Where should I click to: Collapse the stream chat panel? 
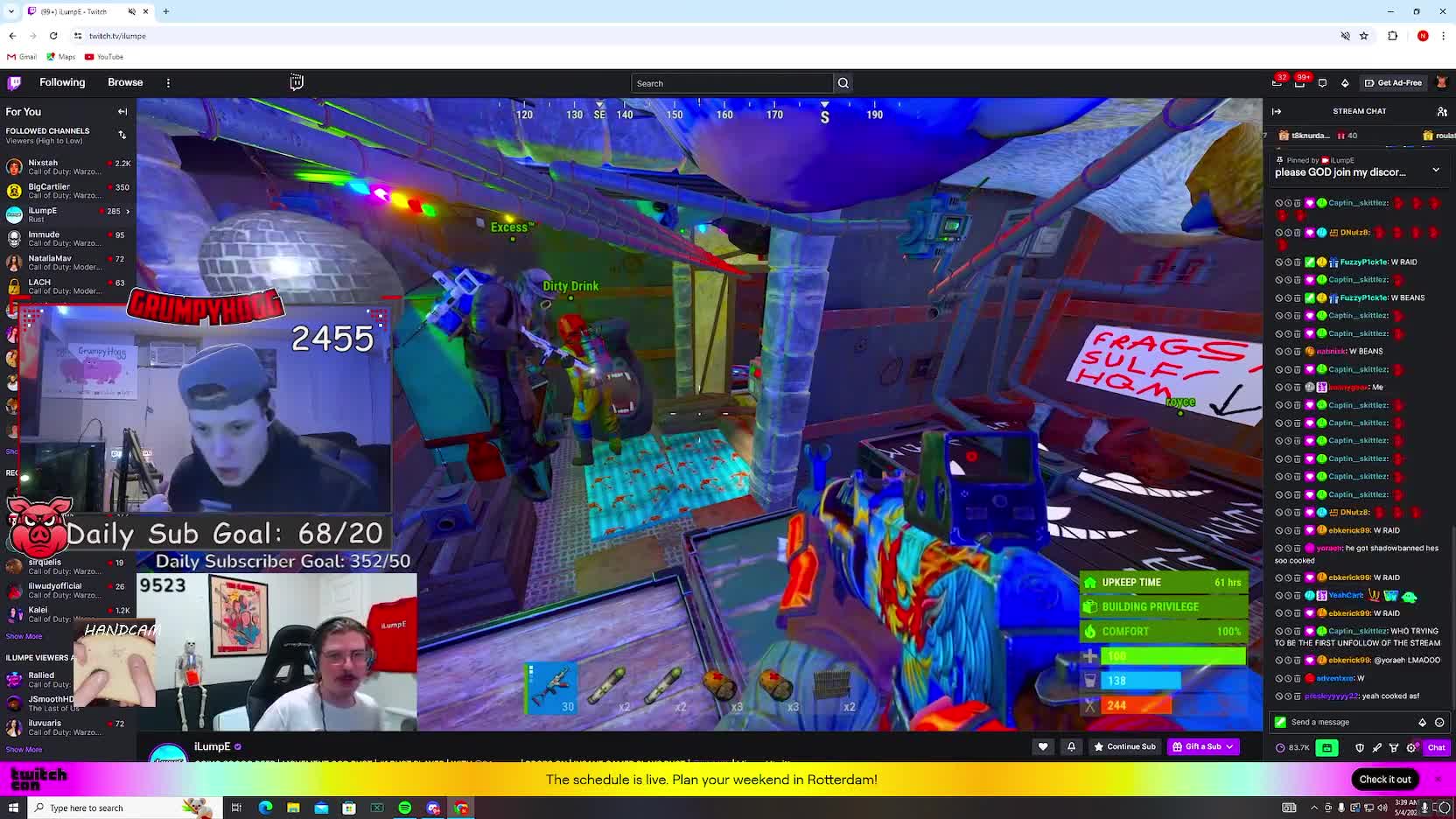coord(1277,111)
